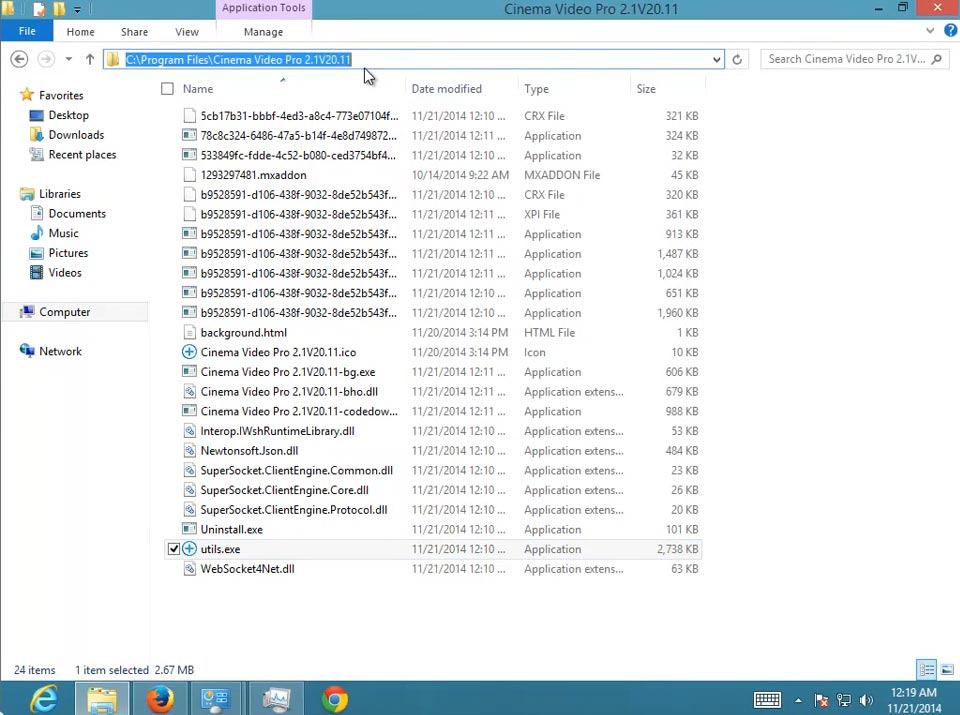This screenshot has width=960, height=715.
Task: Select the Cinema Video Pro 2.1V20.11-bg.exe file
Action: tap(288, 372)
